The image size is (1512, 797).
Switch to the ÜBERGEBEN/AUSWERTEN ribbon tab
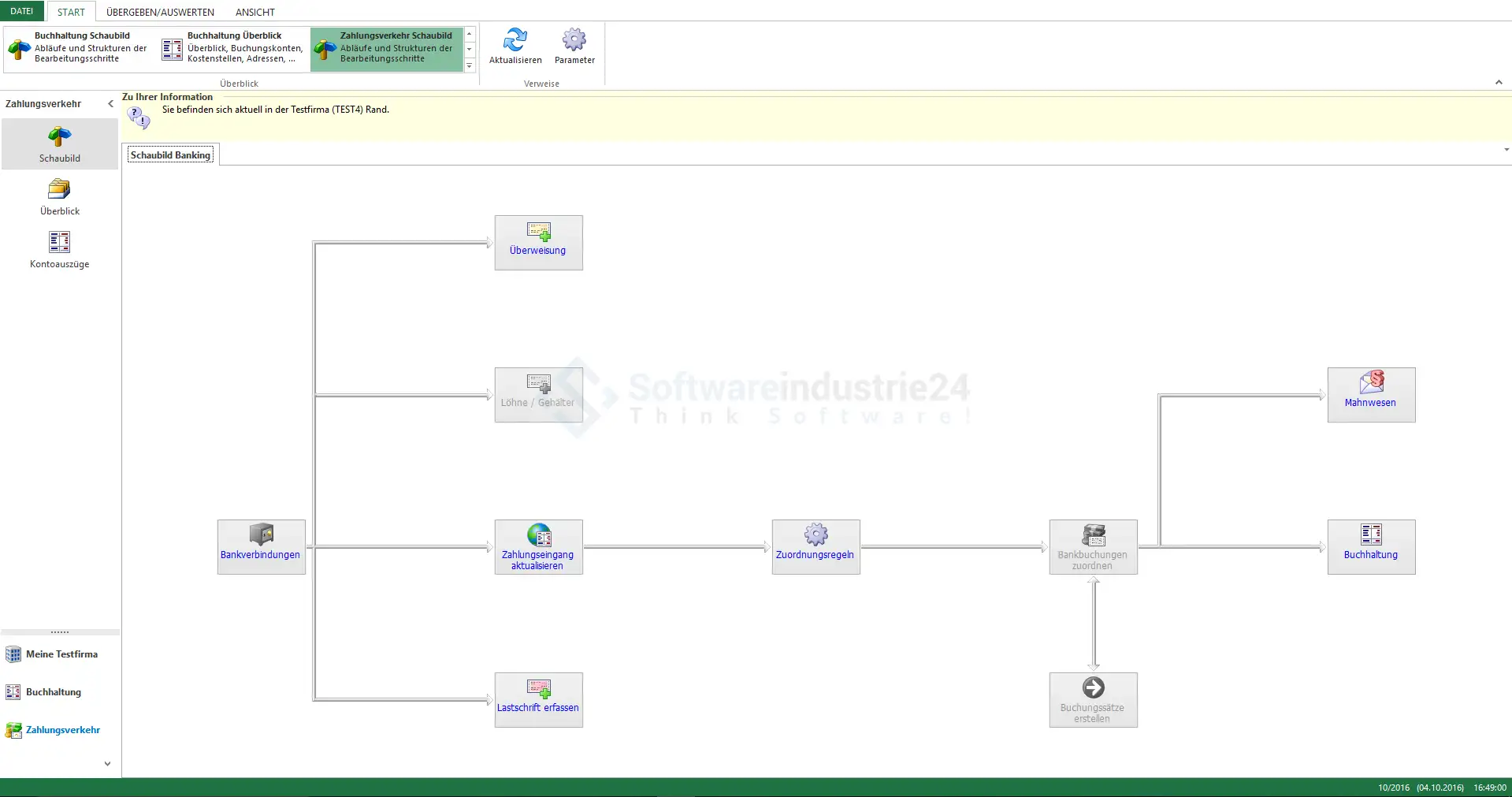(160, 12)
